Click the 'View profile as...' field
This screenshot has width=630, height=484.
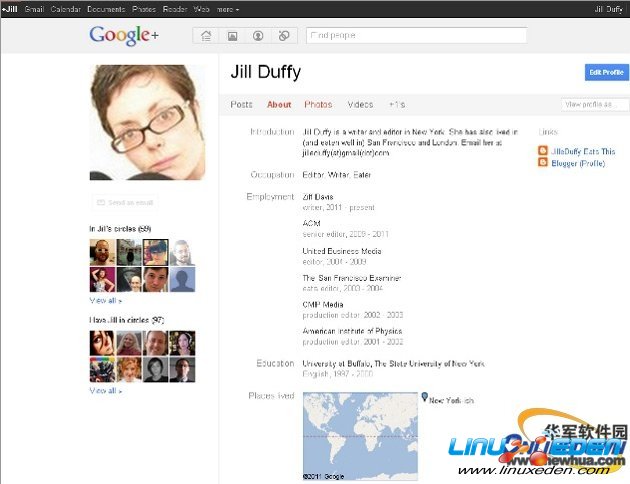pos(594,104)
